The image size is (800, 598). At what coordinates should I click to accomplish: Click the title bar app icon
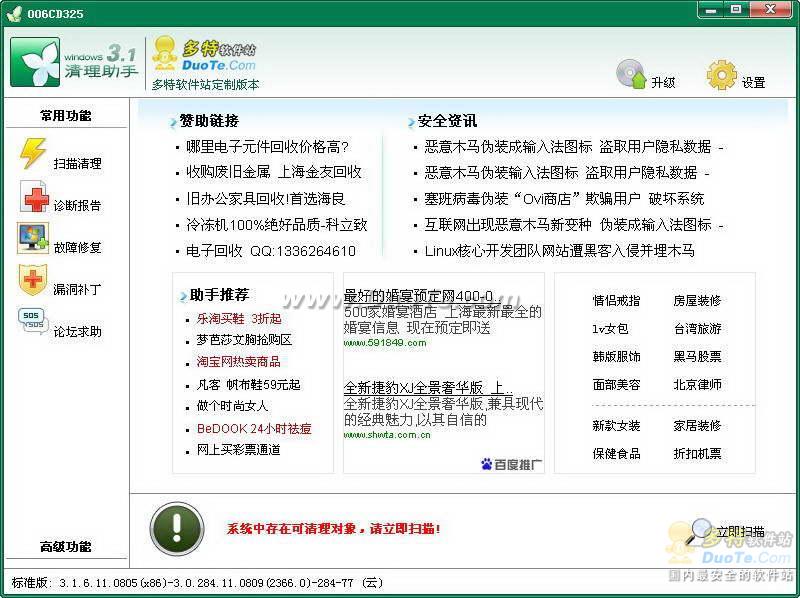point(14,13)
